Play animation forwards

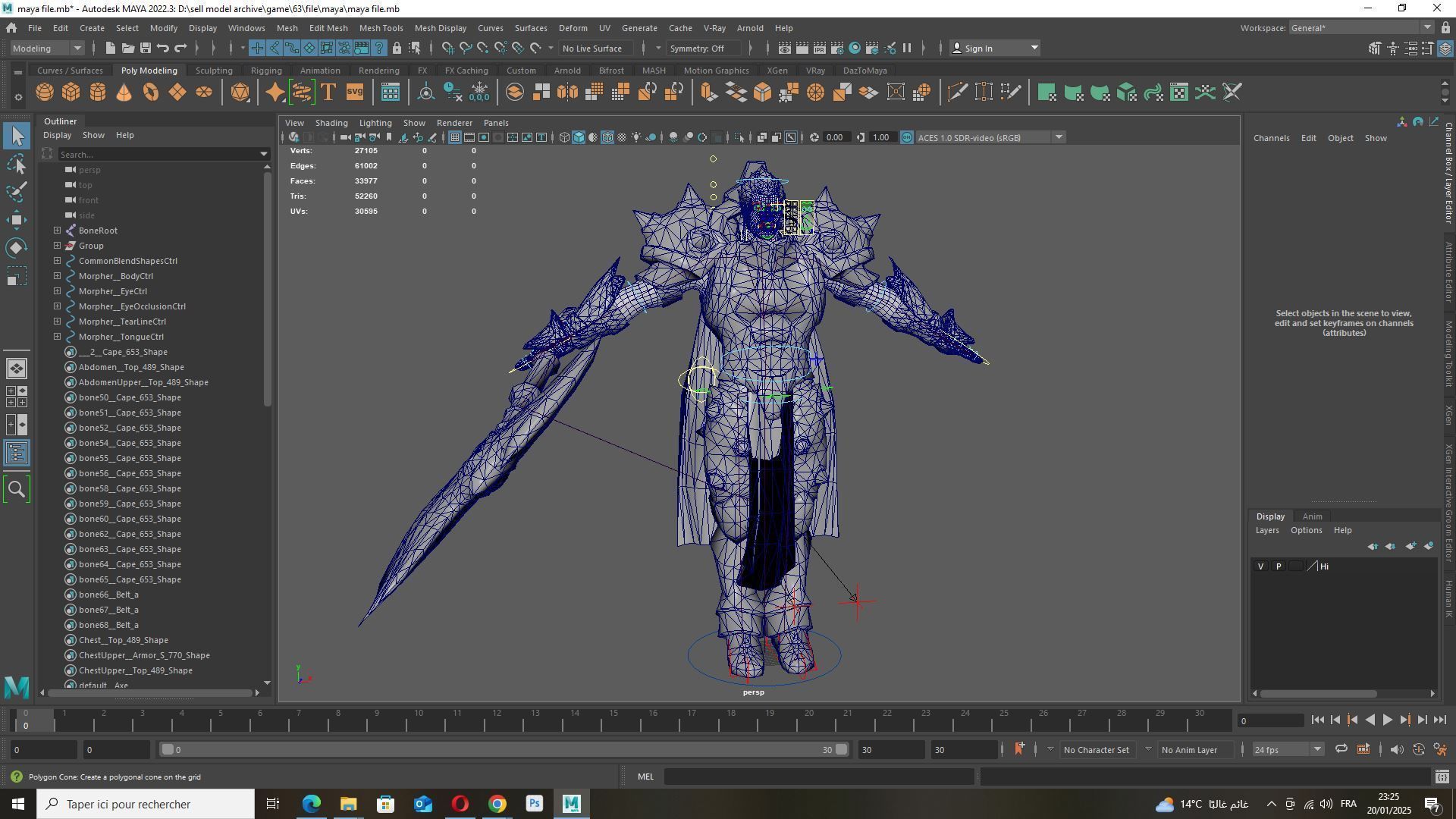tap(1387, 720)
